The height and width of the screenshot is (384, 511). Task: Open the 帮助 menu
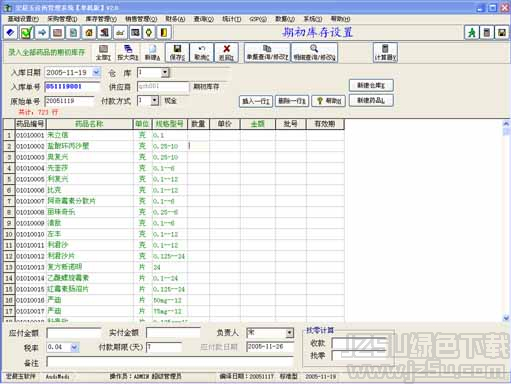(340, 19)
